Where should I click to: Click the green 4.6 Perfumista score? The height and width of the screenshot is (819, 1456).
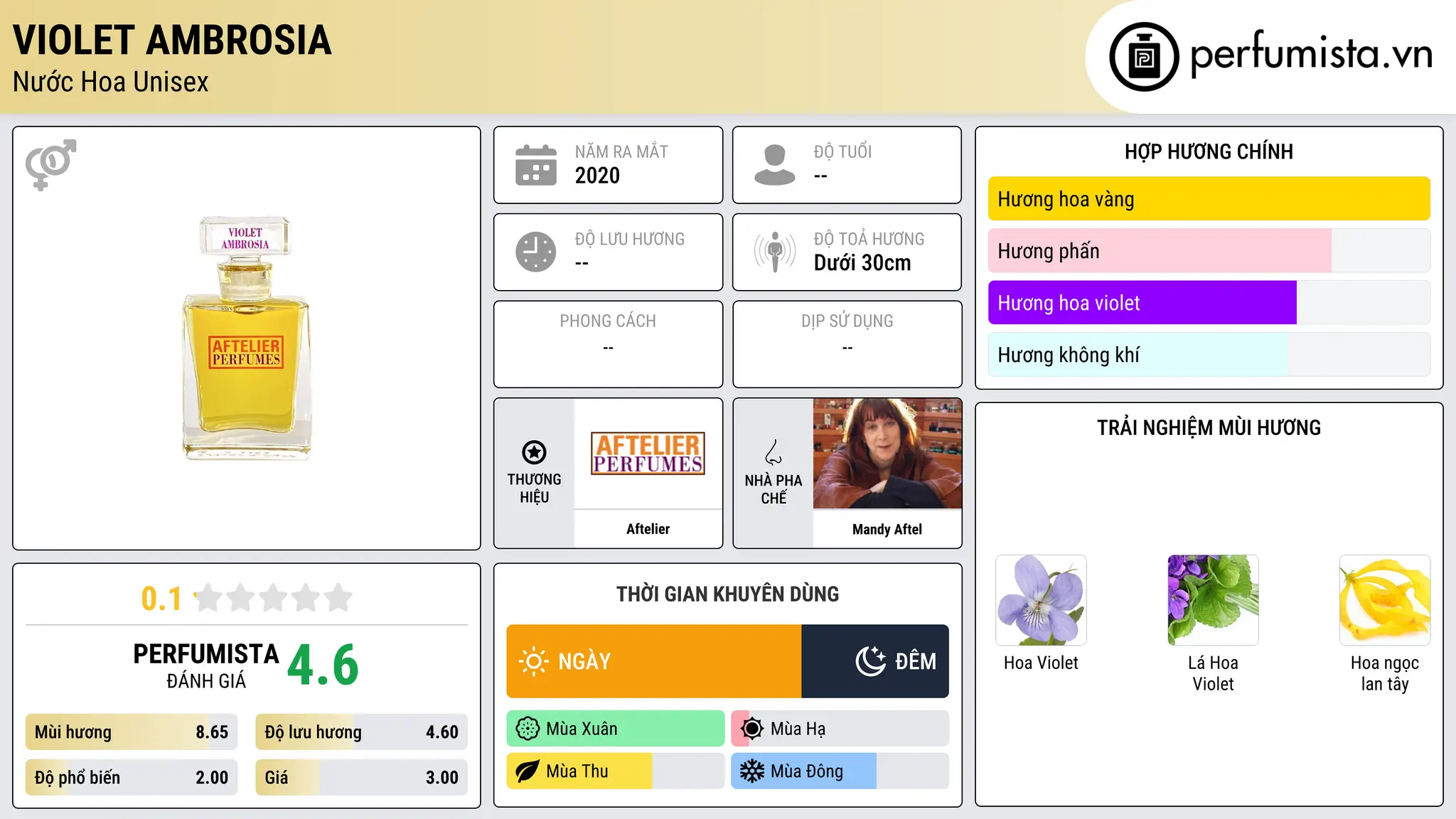coord(323,665)
